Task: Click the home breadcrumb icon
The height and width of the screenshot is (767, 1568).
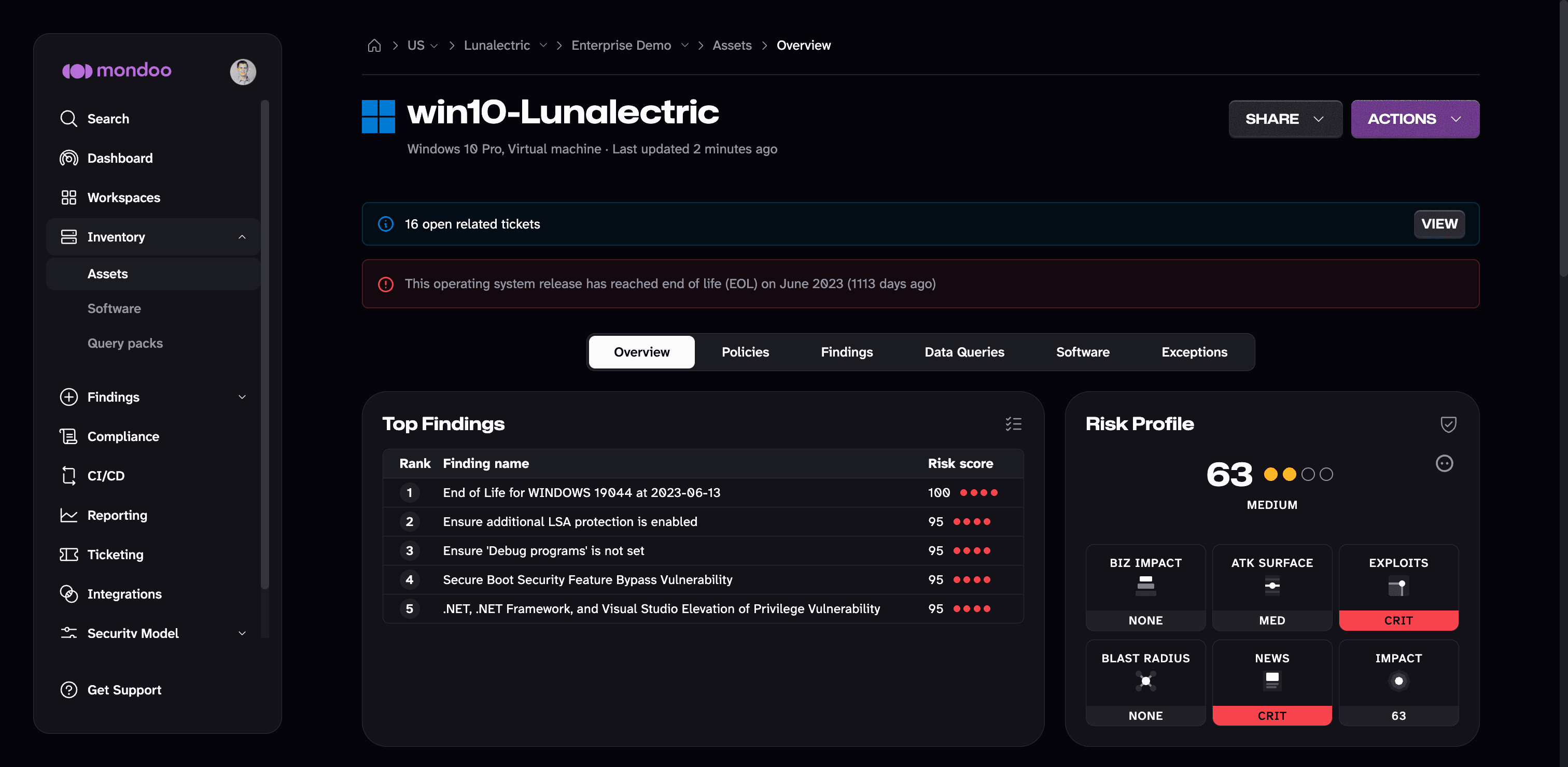Action: 374,46
